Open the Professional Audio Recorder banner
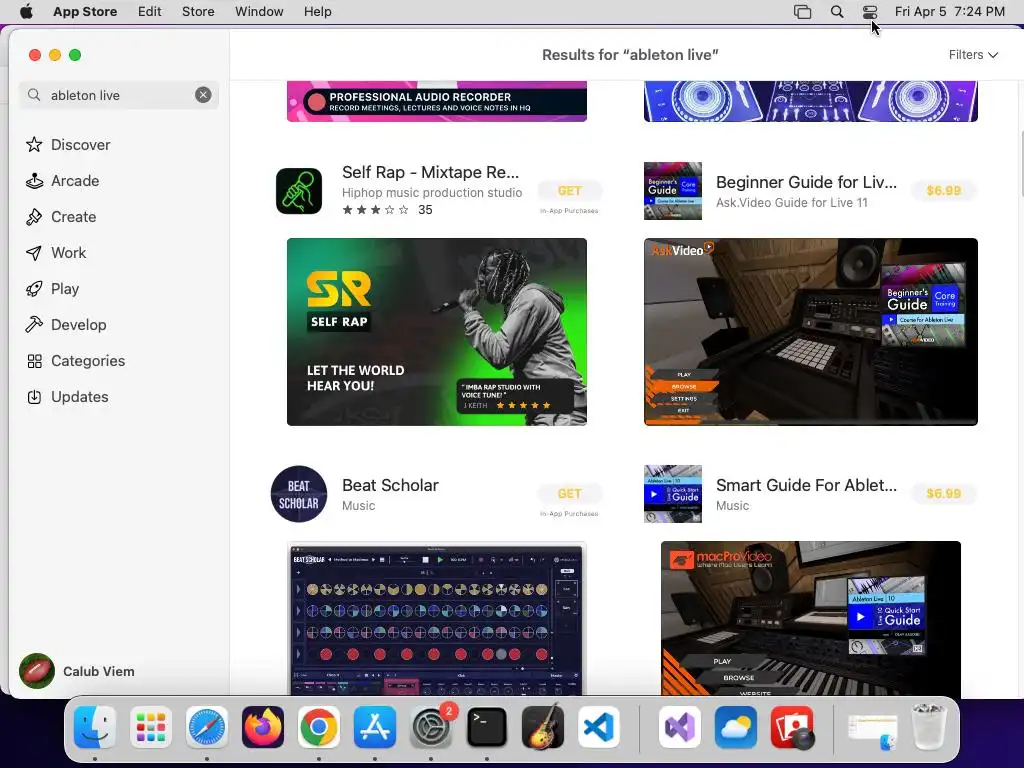 (x=437, y=101)
